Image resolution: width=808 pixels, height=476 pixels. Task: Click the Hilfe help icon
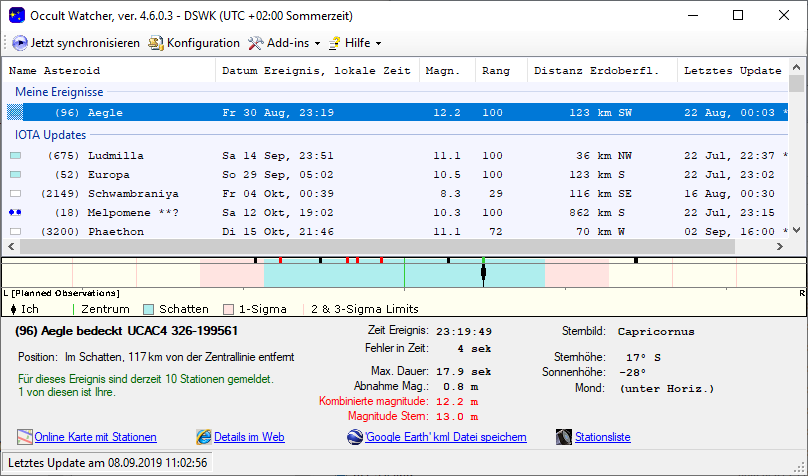334,43
